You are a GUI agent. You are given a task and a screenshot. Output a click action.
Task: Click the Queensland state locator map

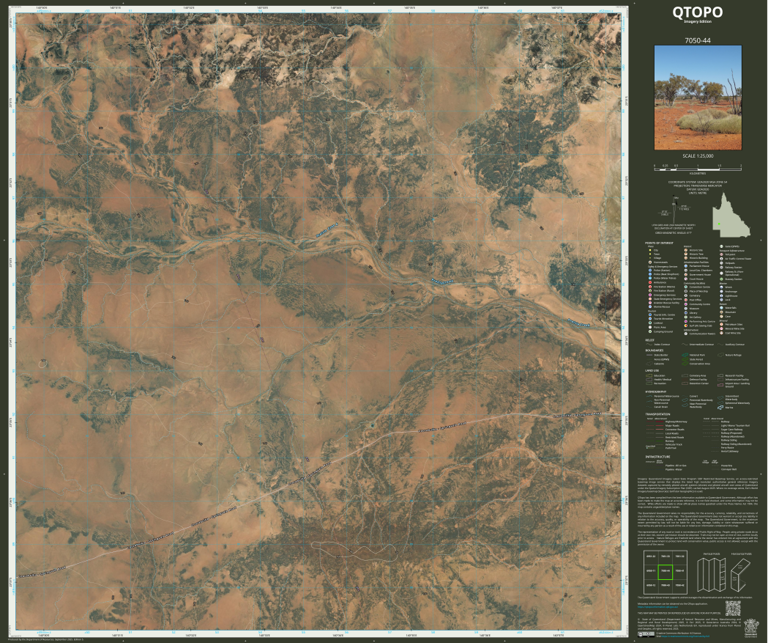730,215
